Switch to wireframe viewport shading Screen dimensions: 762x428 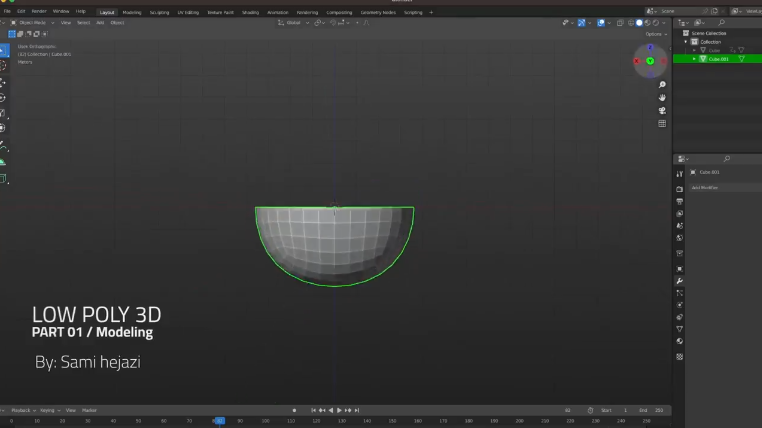point(631,23)
